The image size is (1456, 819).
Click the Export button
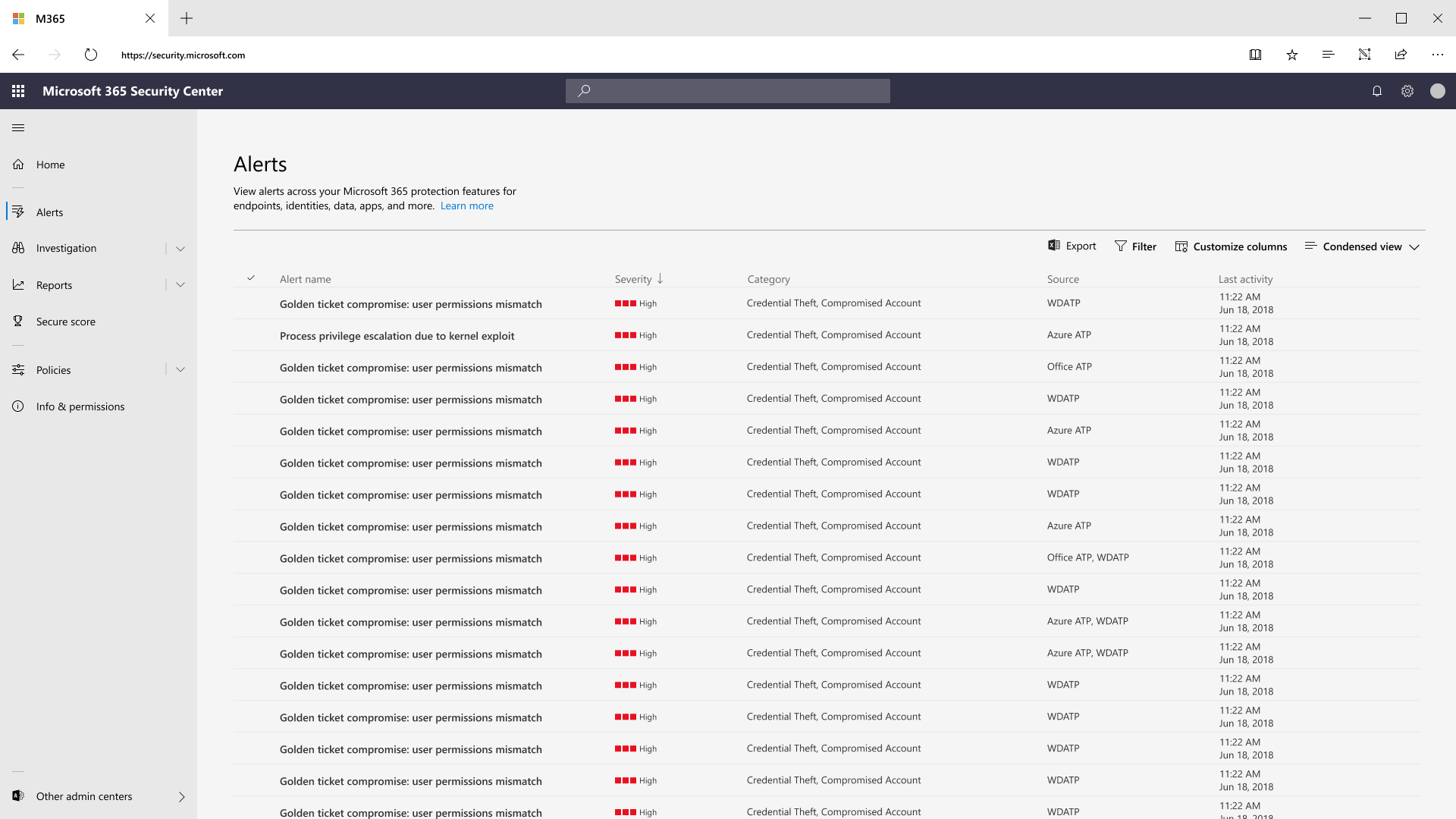coord(1072,246)
